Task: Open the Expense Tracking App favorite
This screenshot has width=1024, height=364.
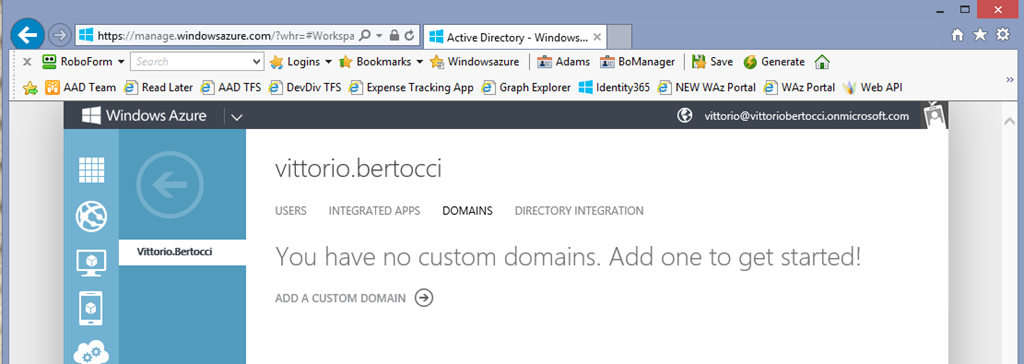Action: pos(412,88)
